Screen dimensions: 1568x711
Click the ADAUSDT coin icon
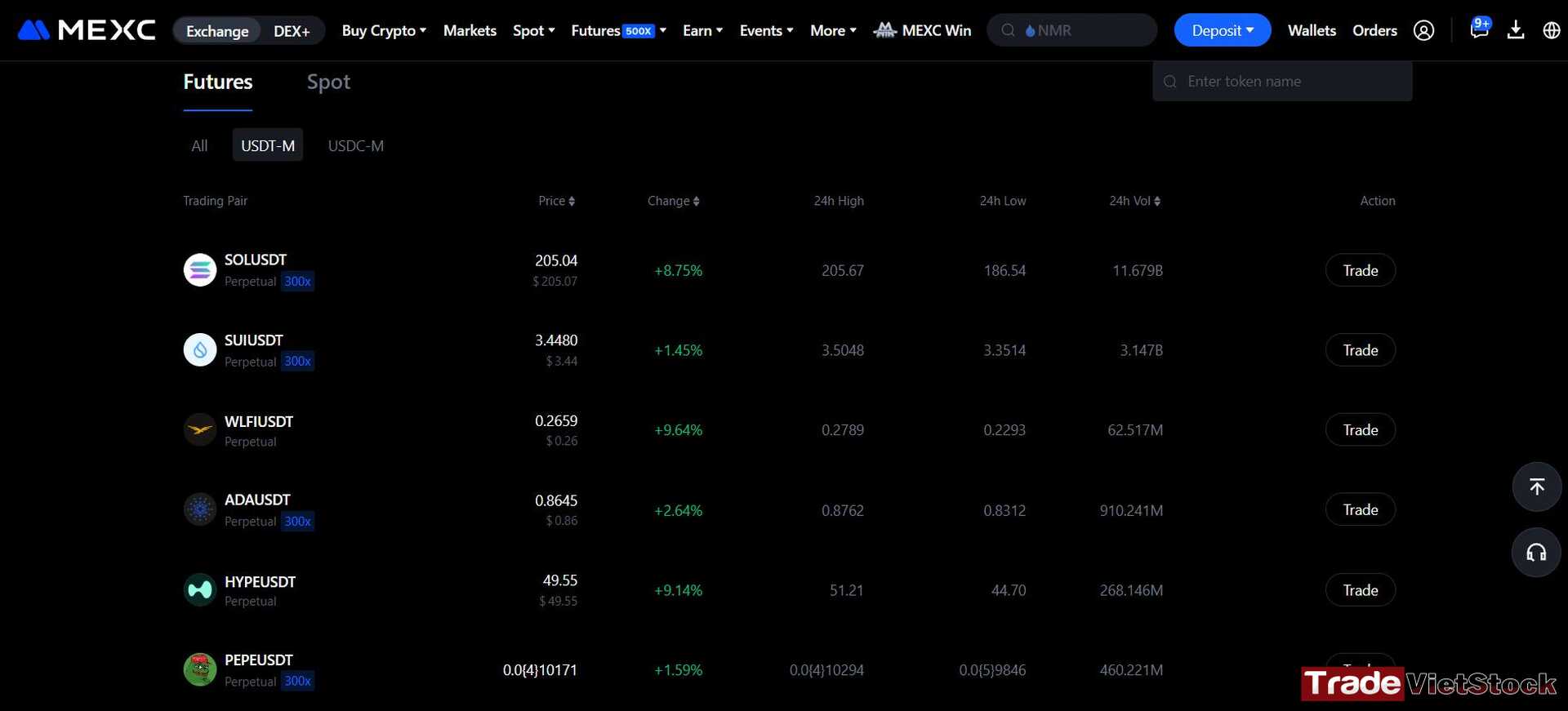[x=200, y=509]
